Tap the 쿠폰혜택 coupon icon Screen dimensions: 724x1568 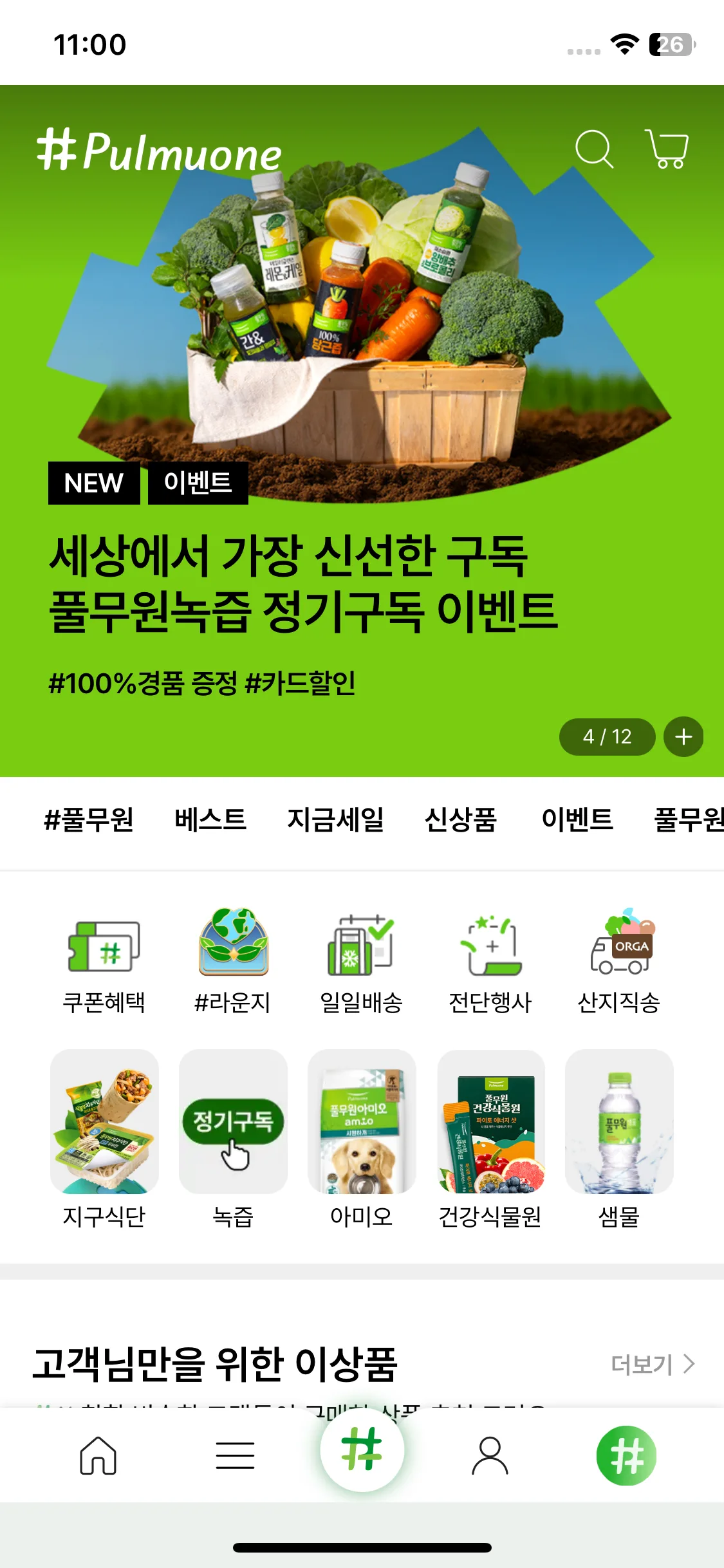click(x=104, y=946)
